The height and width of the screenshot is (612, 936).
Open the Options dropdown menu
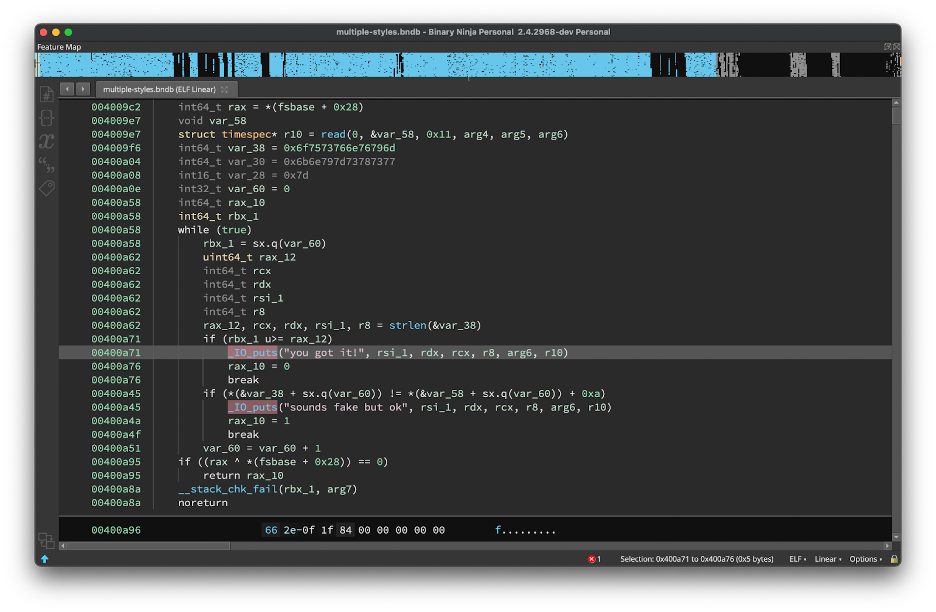[865, 559]
